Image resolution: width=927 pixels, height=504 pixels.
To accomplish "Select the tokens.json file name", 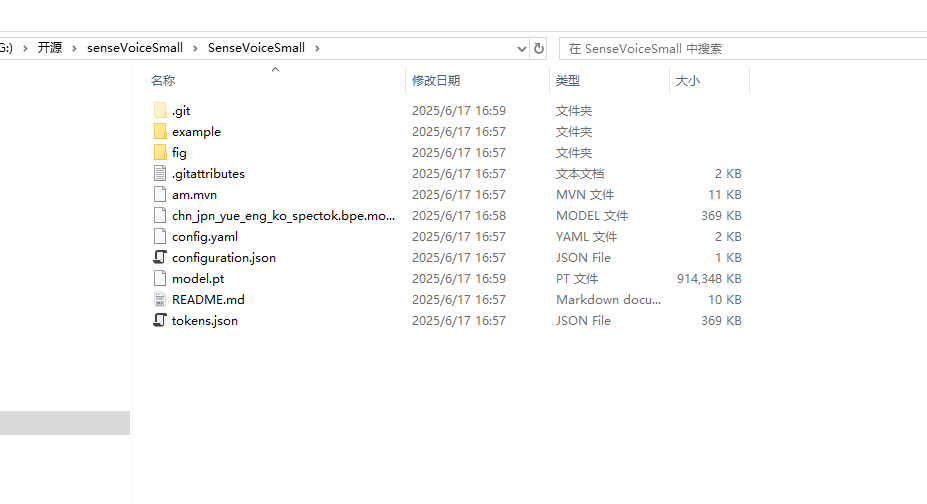I will tap(205, 320).
